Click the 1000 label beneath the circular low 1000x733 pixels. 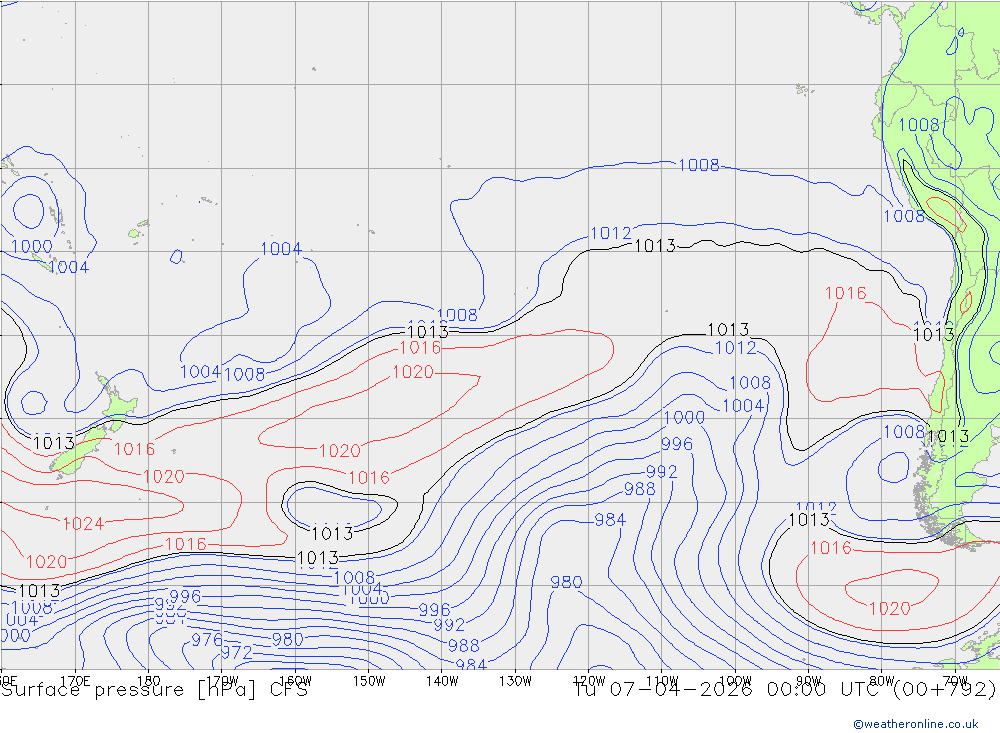[32, 246]
